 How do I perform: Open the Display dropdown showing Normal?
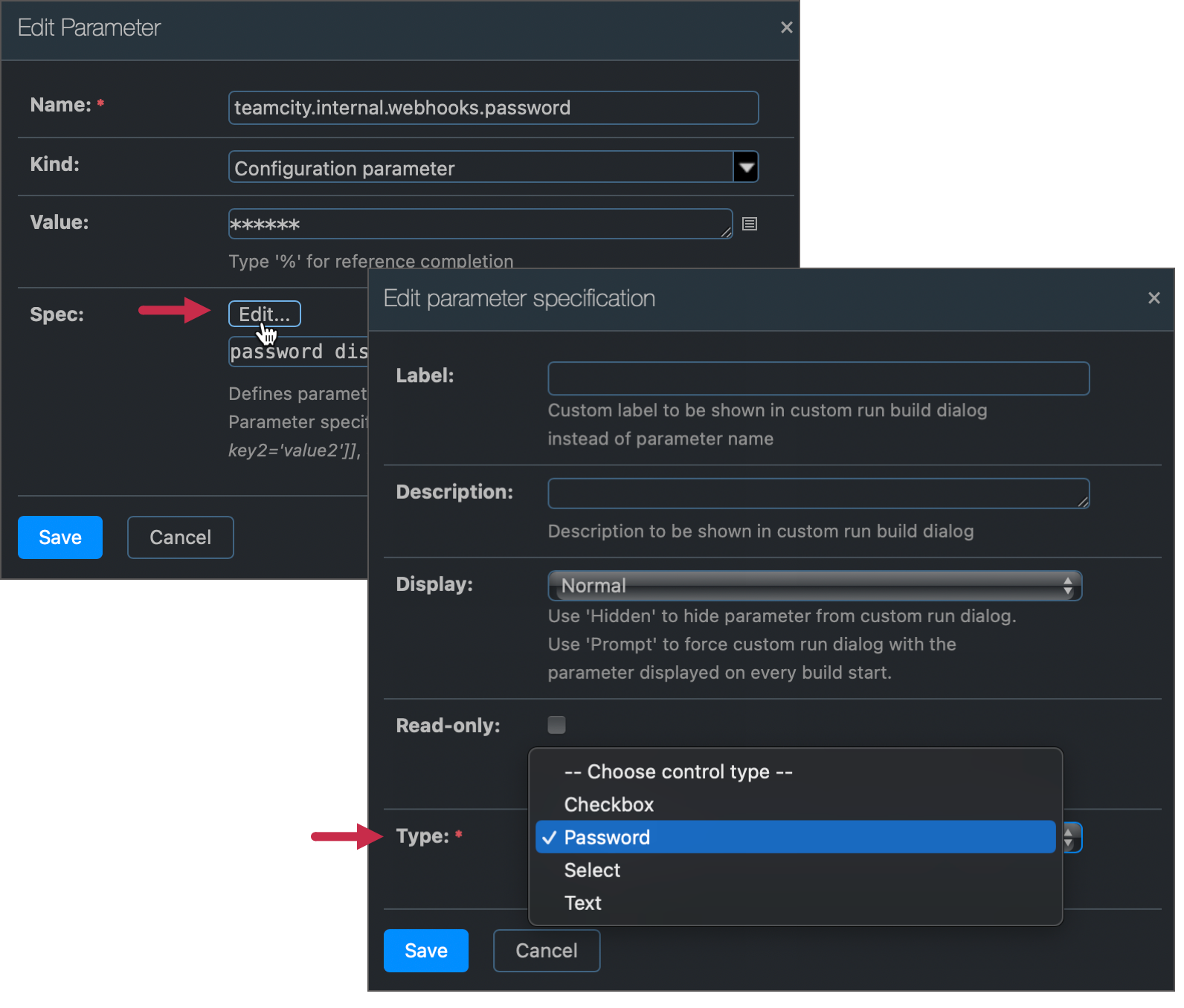point(814,586)
